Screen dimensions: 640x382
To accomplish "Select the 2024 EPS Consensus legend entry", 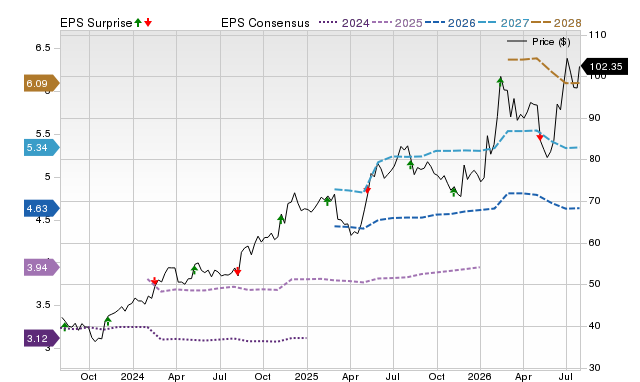I will (344, 23).
